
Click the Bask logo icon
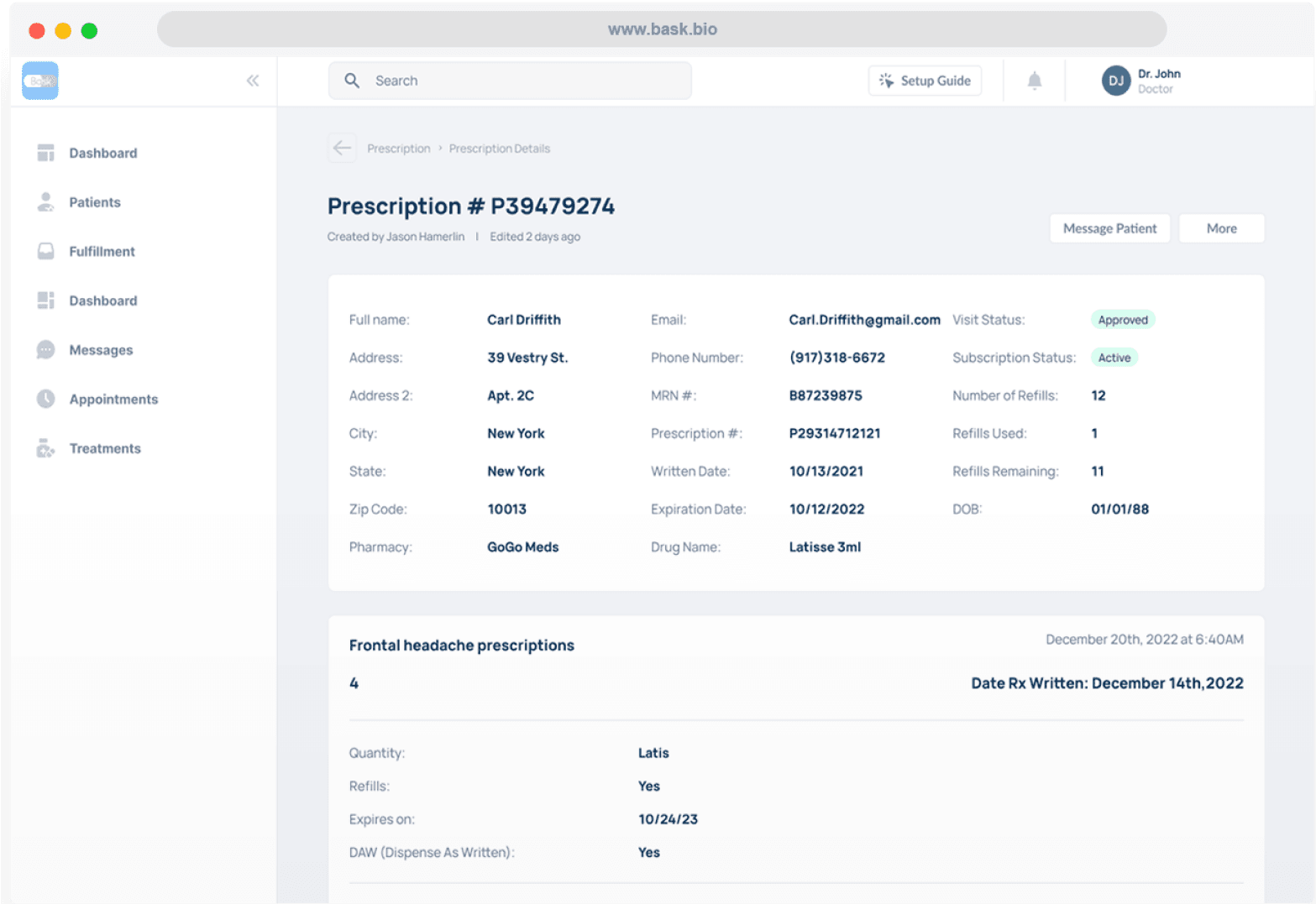point(40,81)
